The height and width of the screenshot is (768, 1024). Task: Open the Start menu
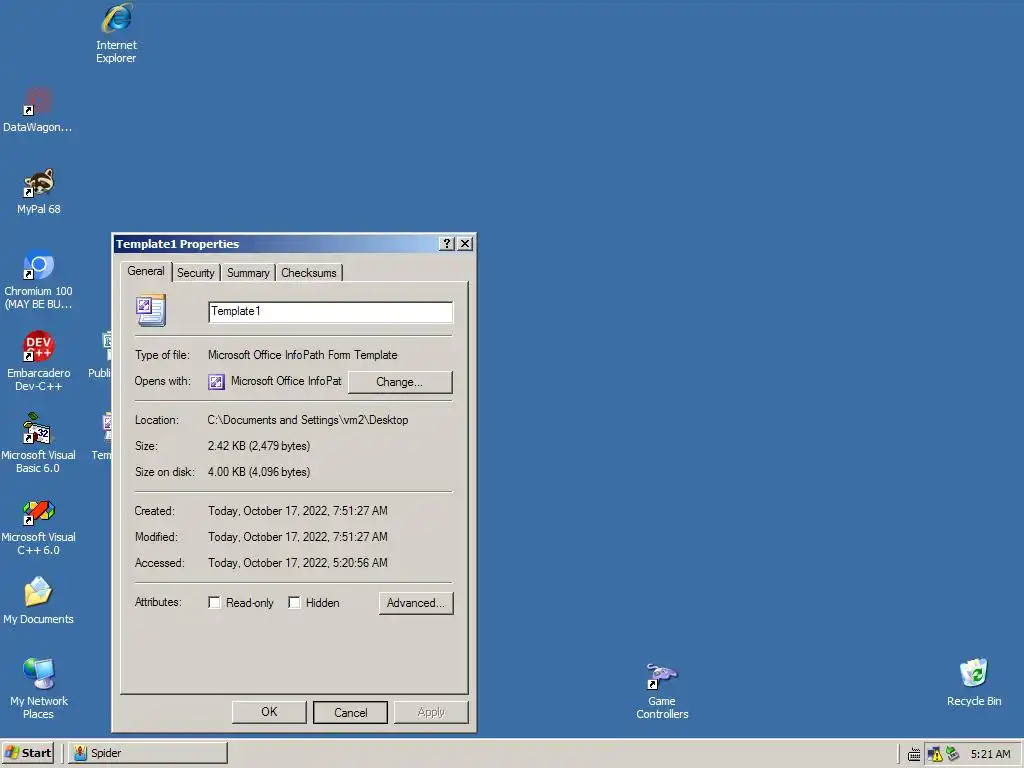[x=27, y=753]
